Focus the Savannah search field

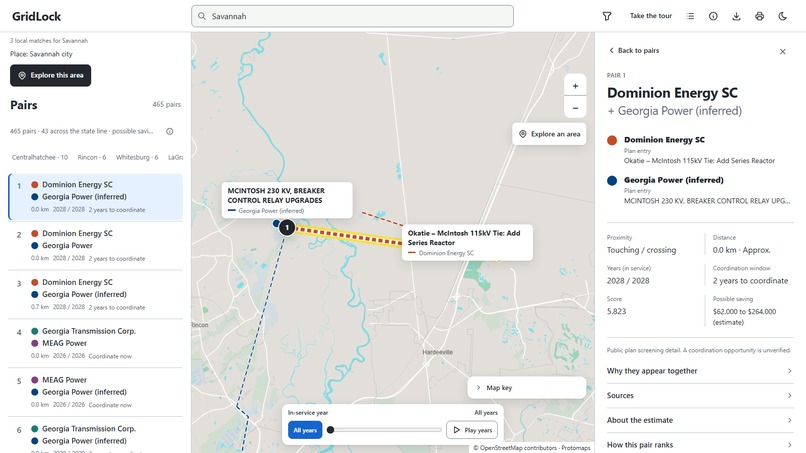[x=352, y=16]
